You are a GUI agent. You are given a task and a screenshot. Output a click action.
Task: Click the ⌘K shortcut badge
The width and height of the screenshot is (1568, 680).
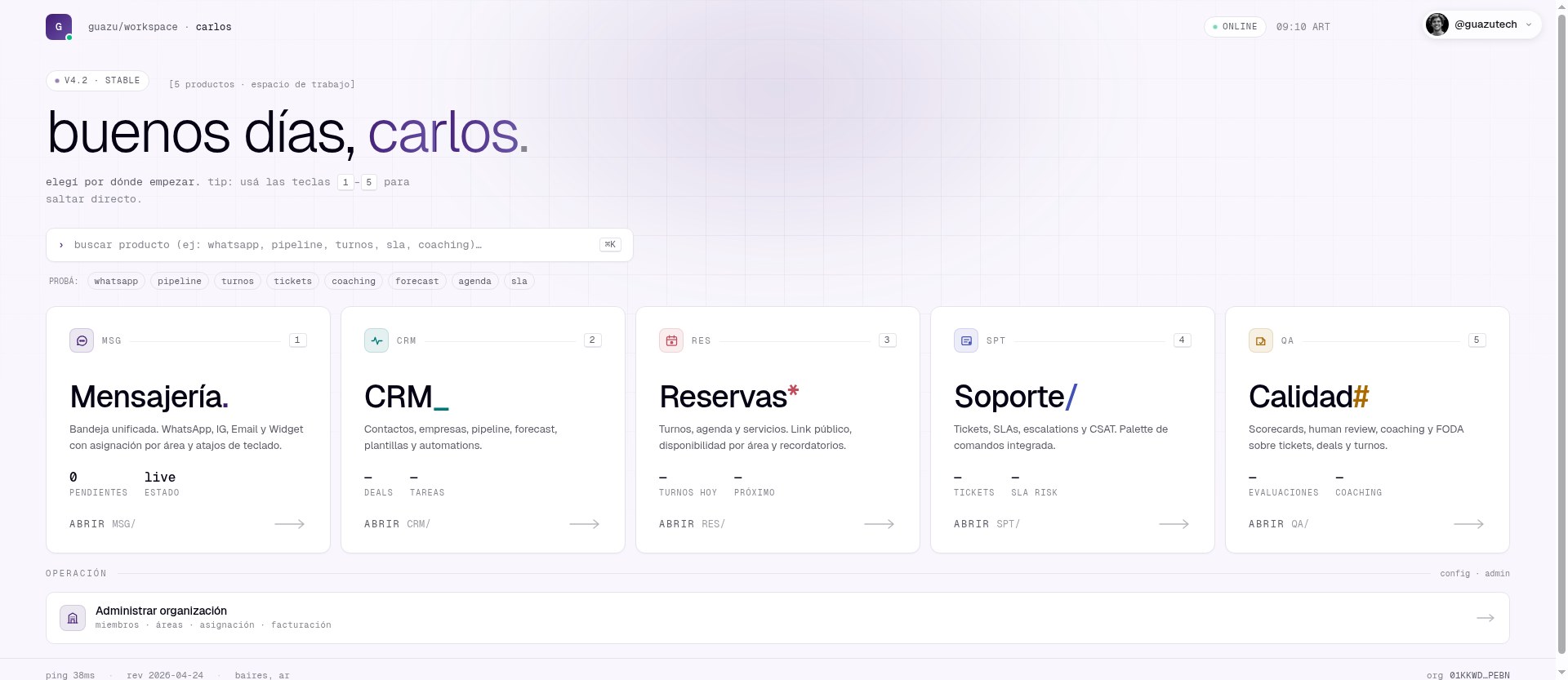[610, 245]
